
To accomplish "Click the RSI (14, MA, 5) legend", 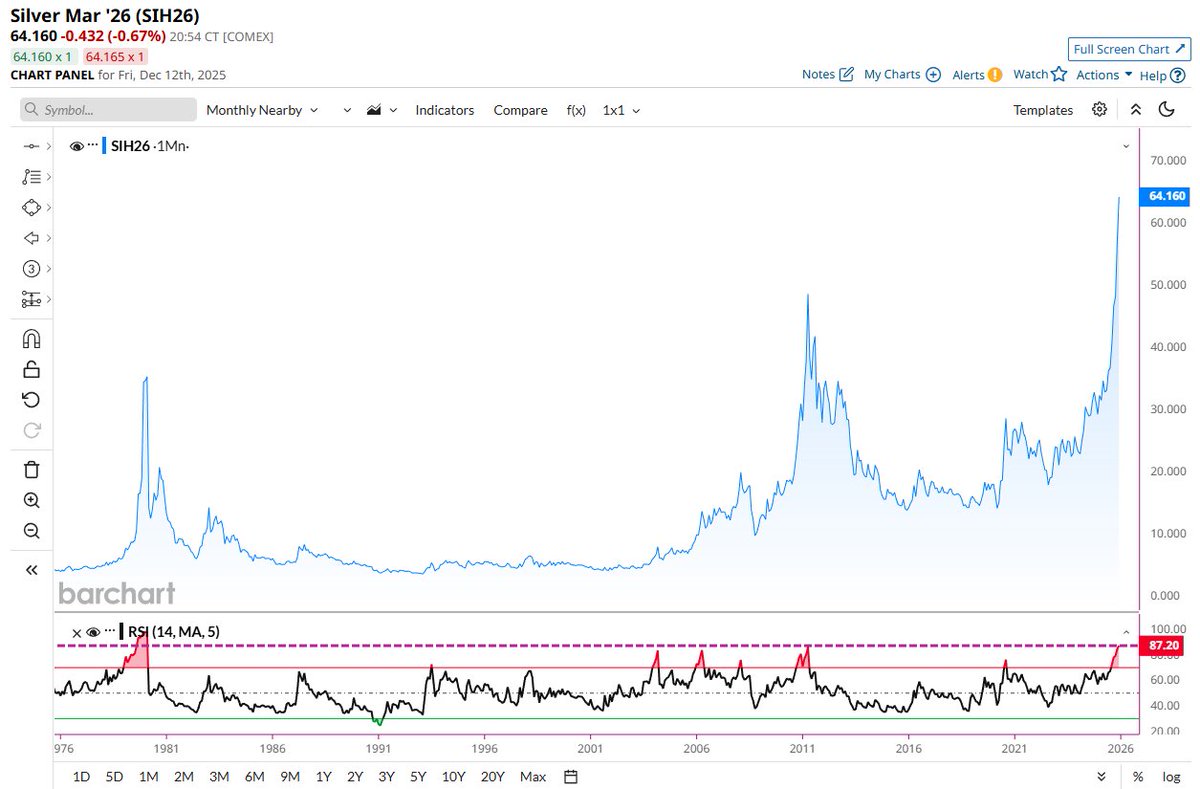I will coord(173,632).
